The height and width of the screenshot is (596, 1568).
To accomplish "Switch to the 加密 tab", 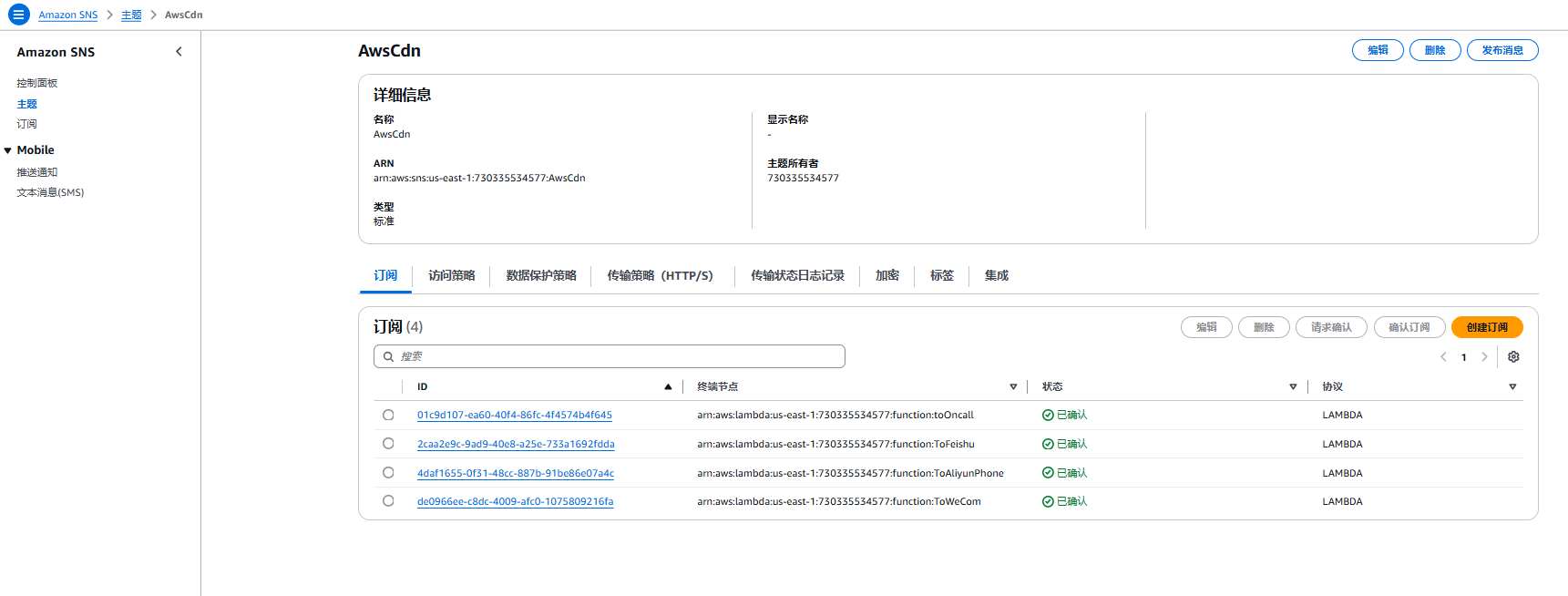I will [887, 275].
